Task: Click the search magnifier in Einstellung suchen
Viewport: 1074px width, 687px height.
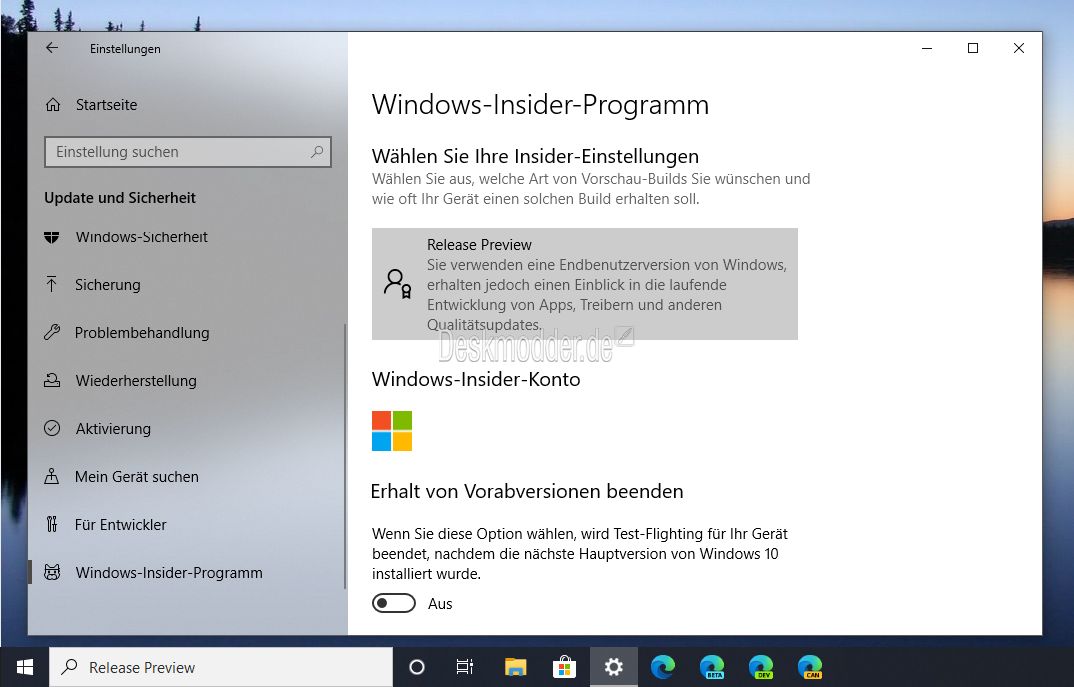Action: tap(316, 151)
